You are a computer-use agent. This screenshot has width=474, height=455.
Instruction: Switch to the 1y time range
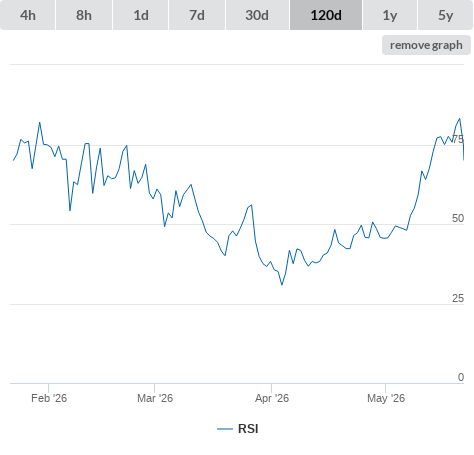[x=390, y=15]
